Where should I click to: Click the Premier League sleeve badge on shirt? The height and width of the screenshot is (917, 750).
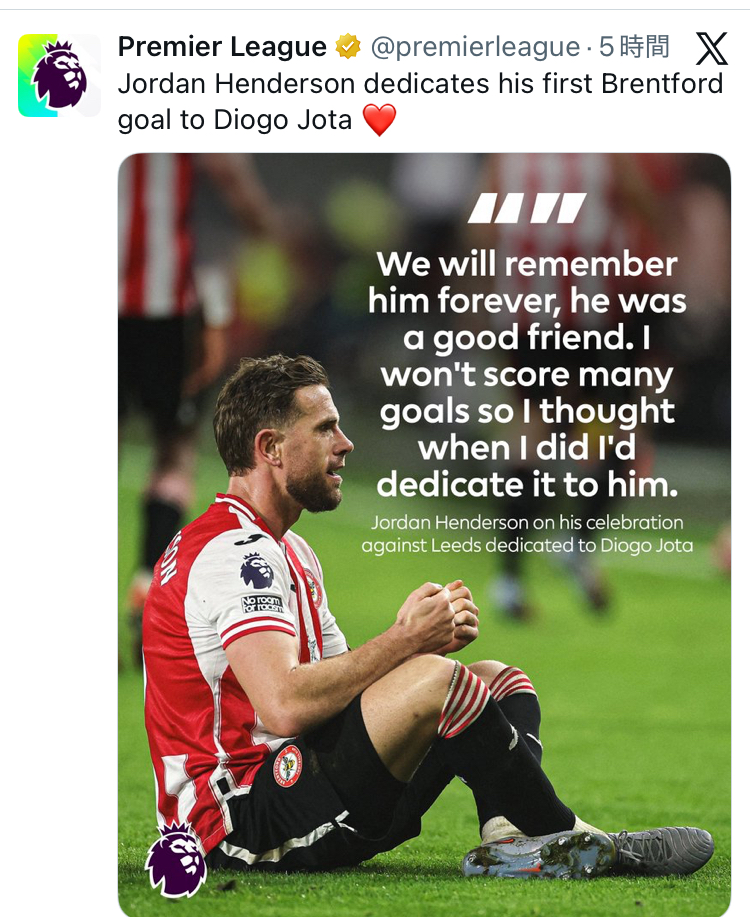tap(257, 571)
